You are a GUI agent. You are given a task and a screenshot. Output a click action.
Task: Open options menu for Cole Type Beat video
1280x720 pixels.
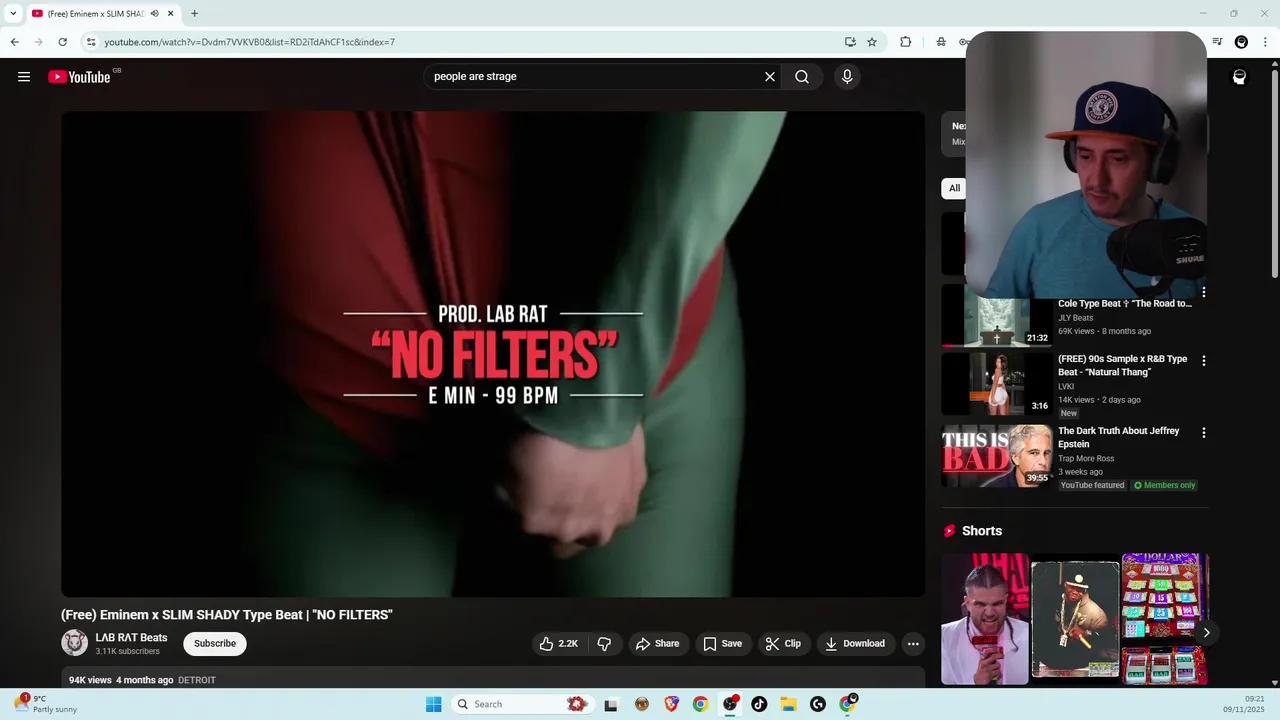[1204, 292]
